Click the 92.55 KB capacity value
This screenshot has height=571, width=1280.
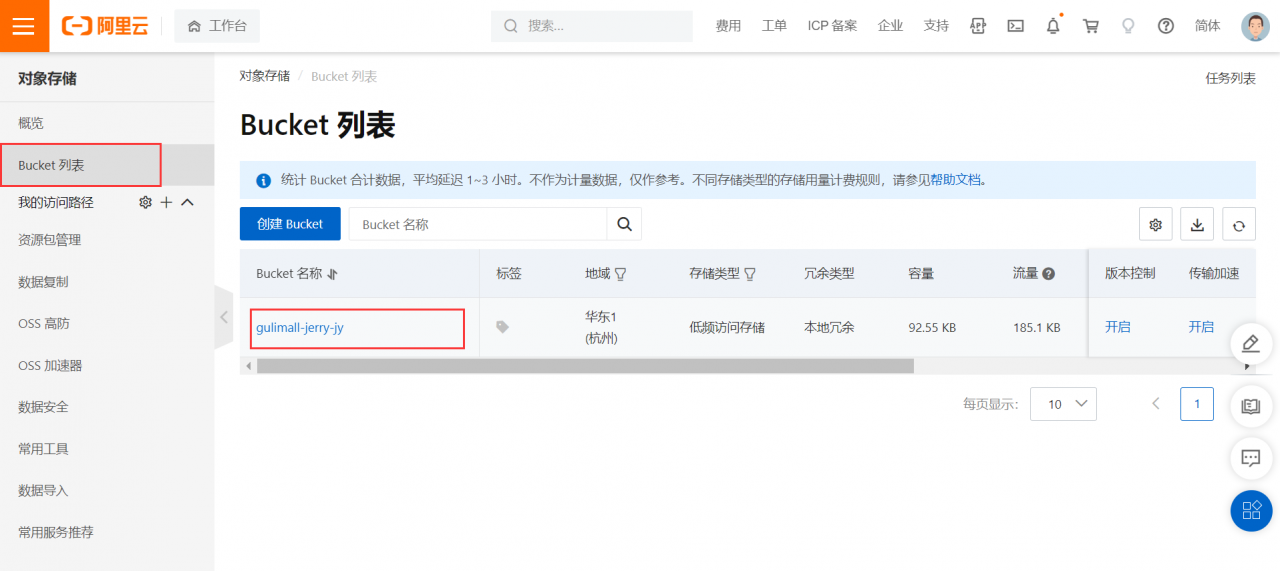[x=932, y=327]
